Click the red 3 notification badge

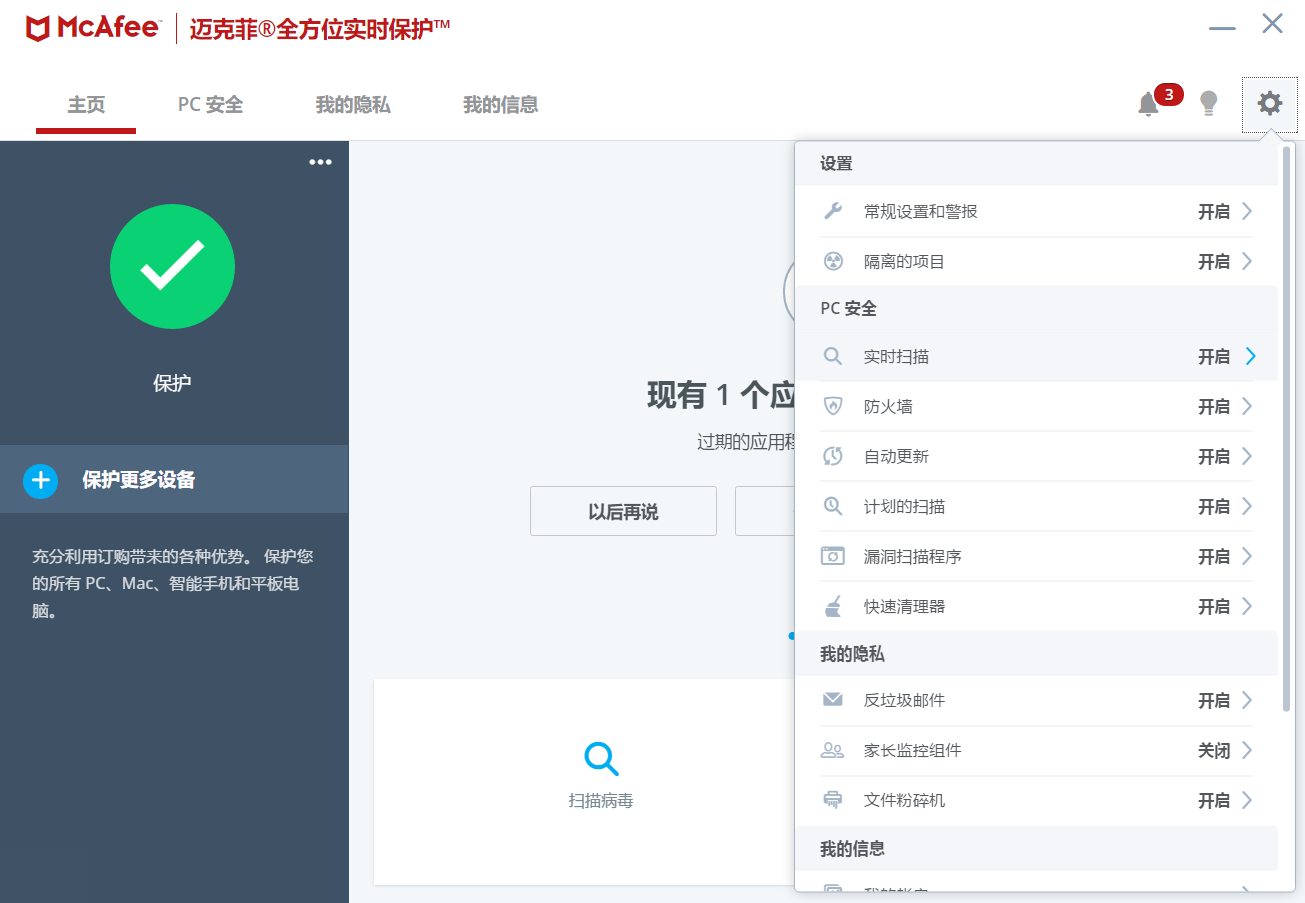tap(1169, 95)
